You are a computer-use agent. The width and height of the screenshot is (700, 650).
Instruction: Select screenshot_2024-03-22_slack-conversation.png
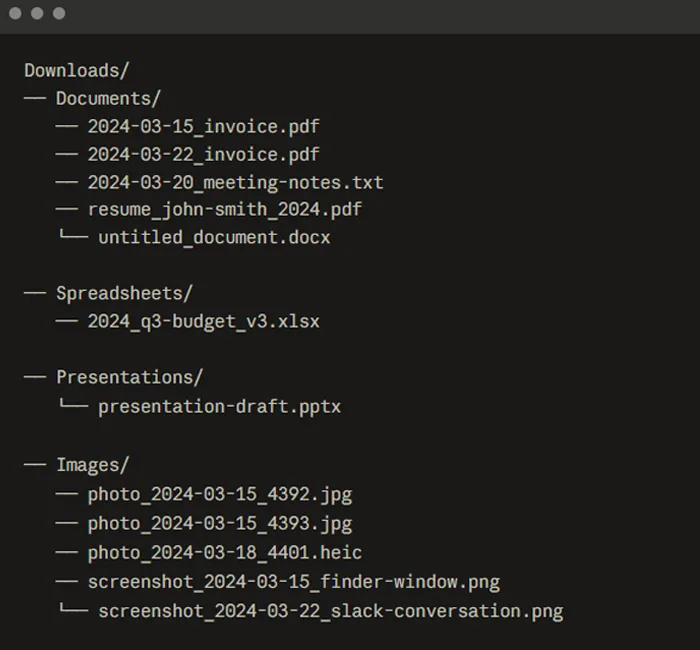(331, 611)
